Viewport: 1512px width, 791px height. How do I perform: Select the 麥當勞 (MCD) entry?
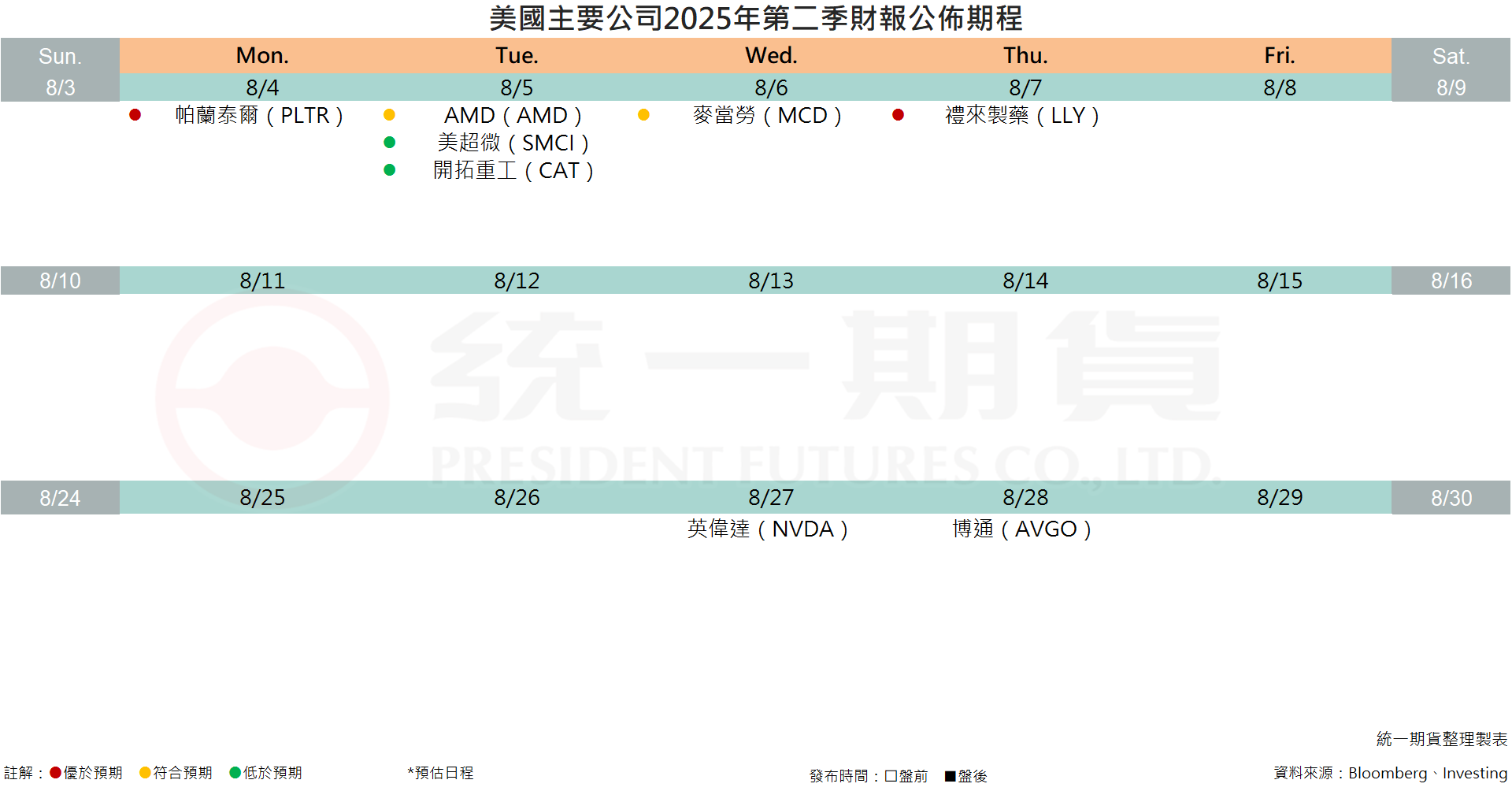click(767, 116)
